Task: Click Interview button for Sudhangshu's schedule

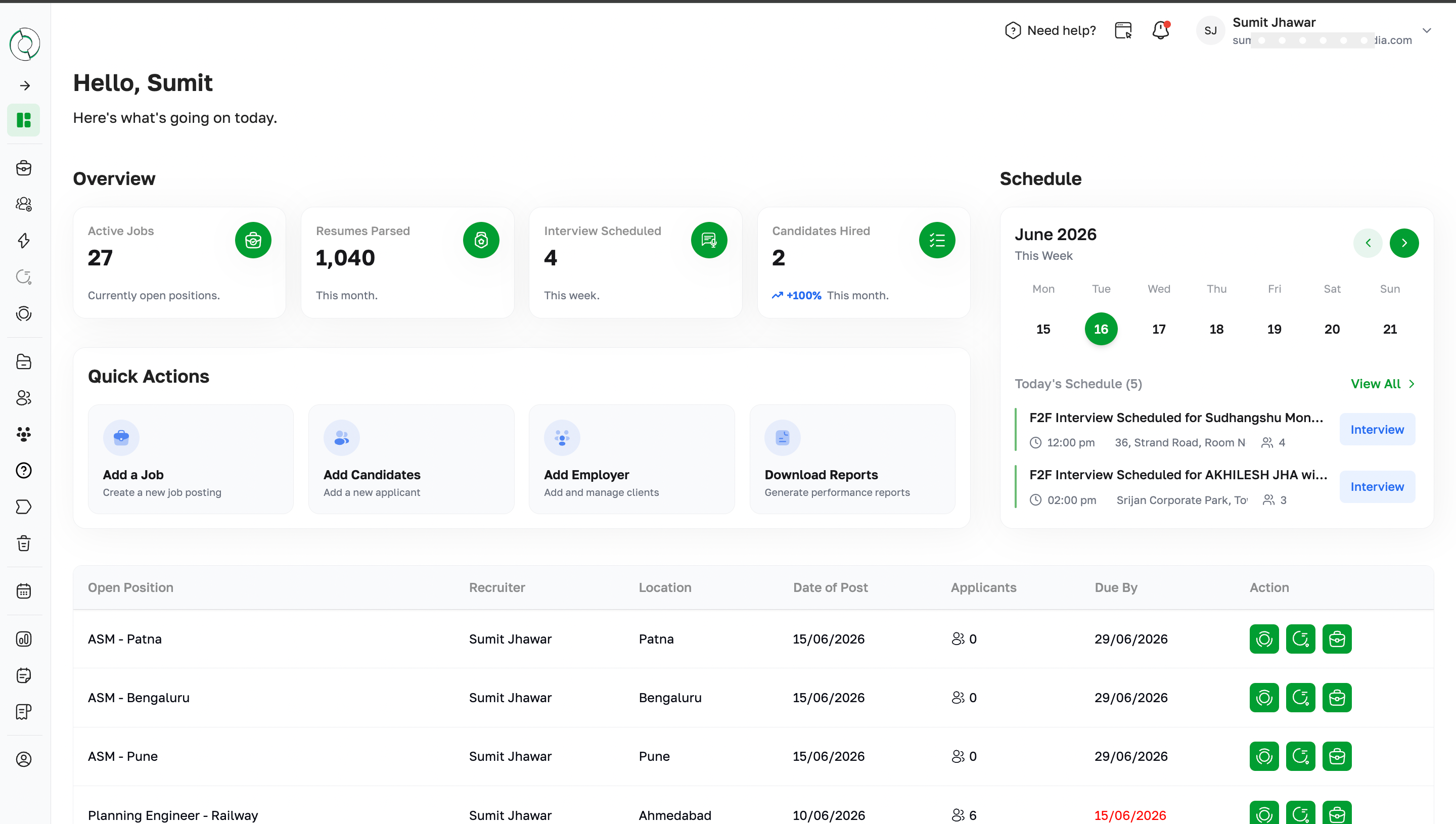Action: 1377,430
